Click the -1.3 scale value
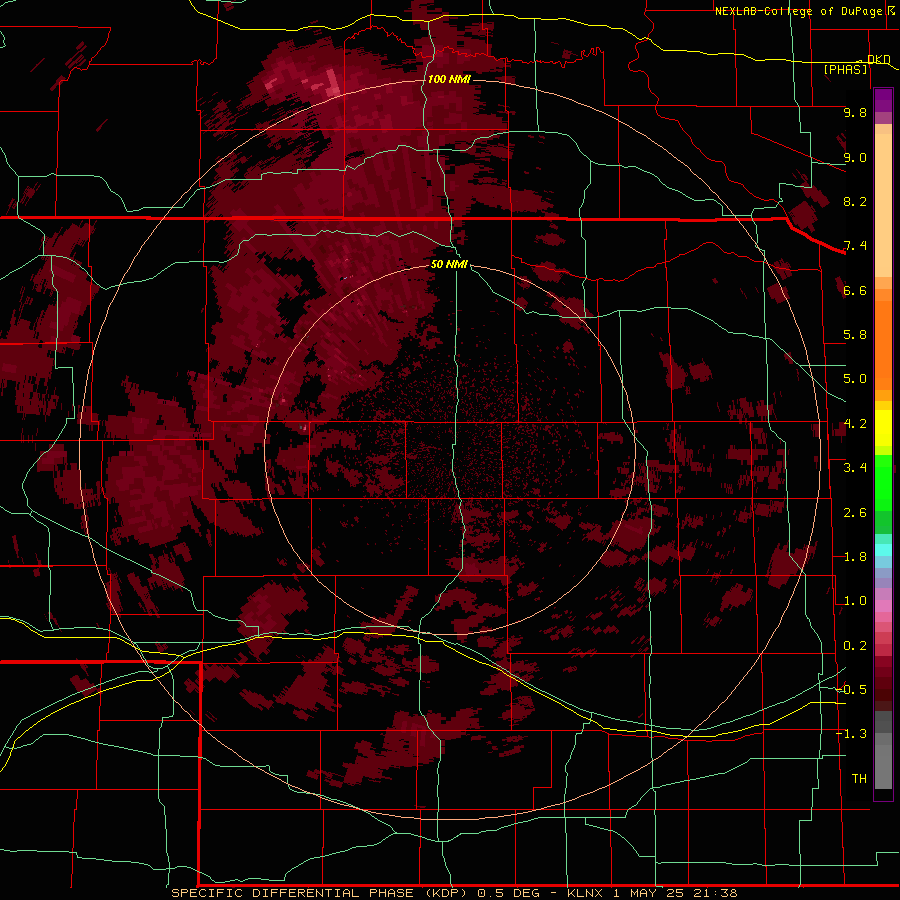Viewport: 900px width, 900px height. [852, 734]
